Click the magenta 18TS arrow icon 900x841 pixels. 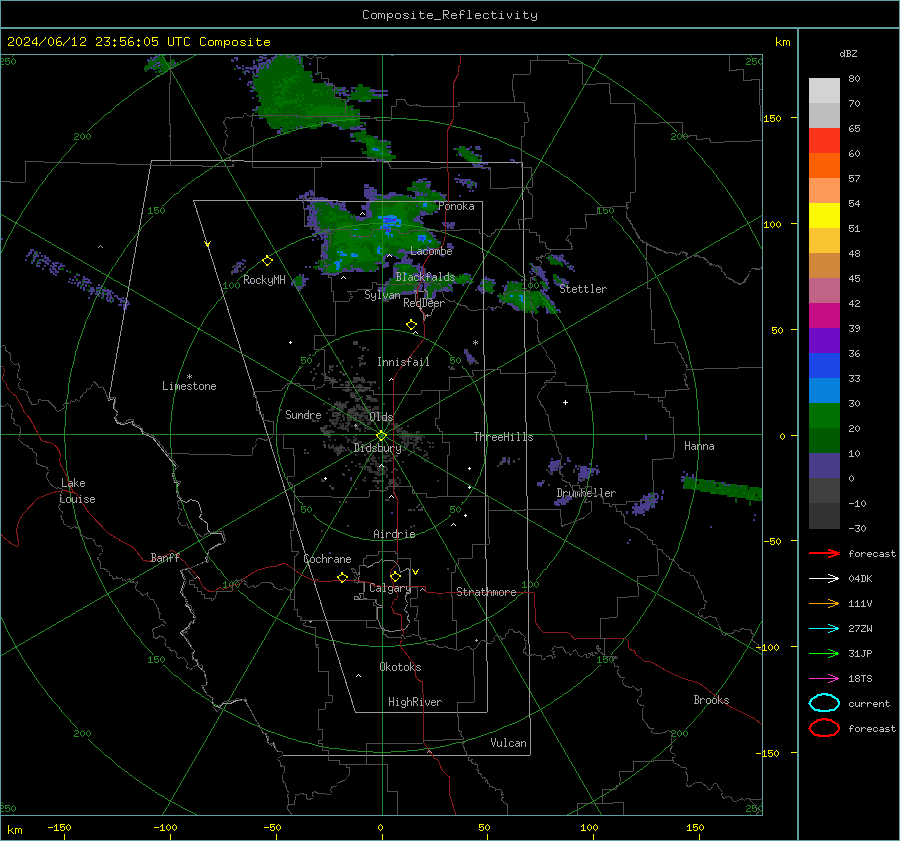pos(824,679)
